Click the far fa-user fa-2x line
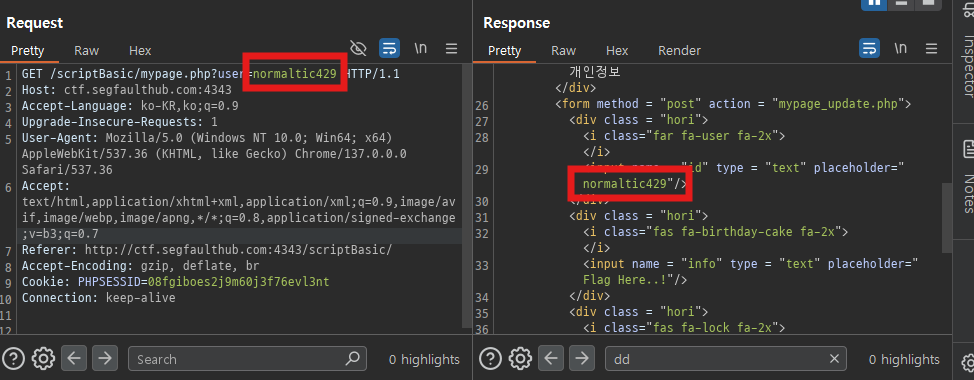The image size is (974, 380). click(684, 136)
